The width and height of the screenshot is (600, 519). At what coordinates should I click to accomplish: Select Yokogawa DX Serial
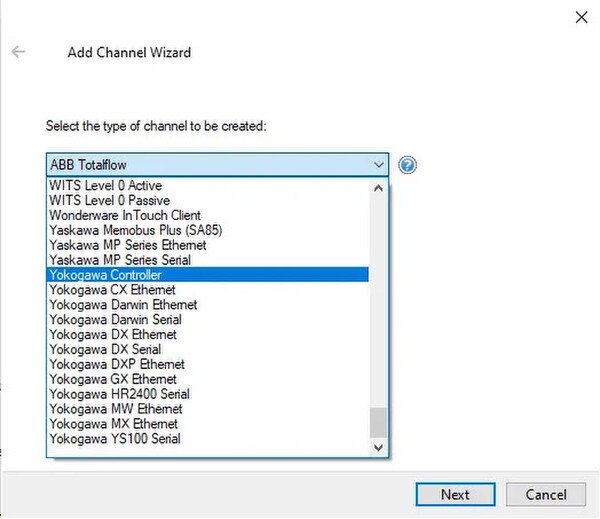pos(208,349)
